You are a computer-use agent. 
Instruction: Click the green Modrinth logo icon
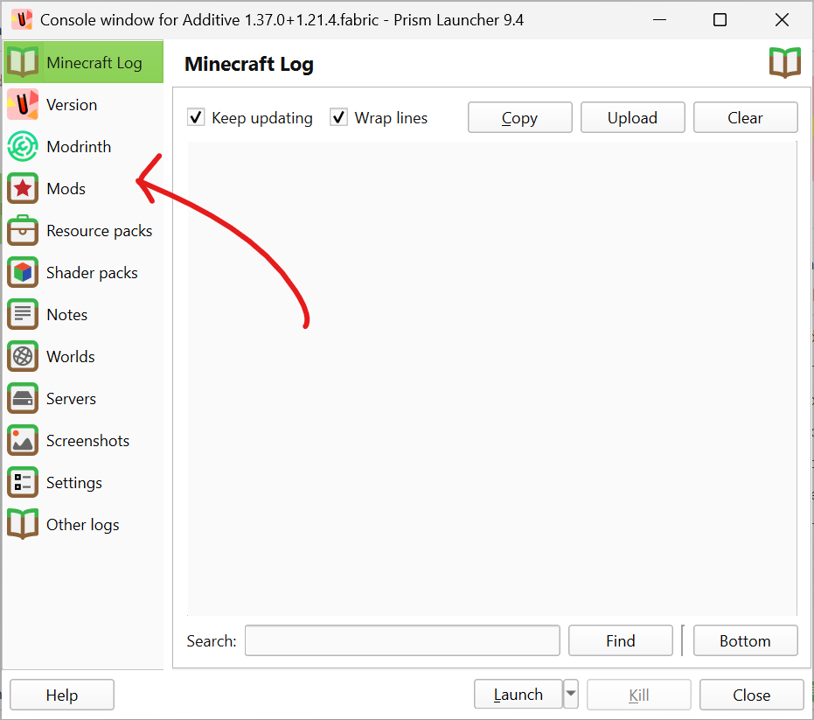coord(22,147)
